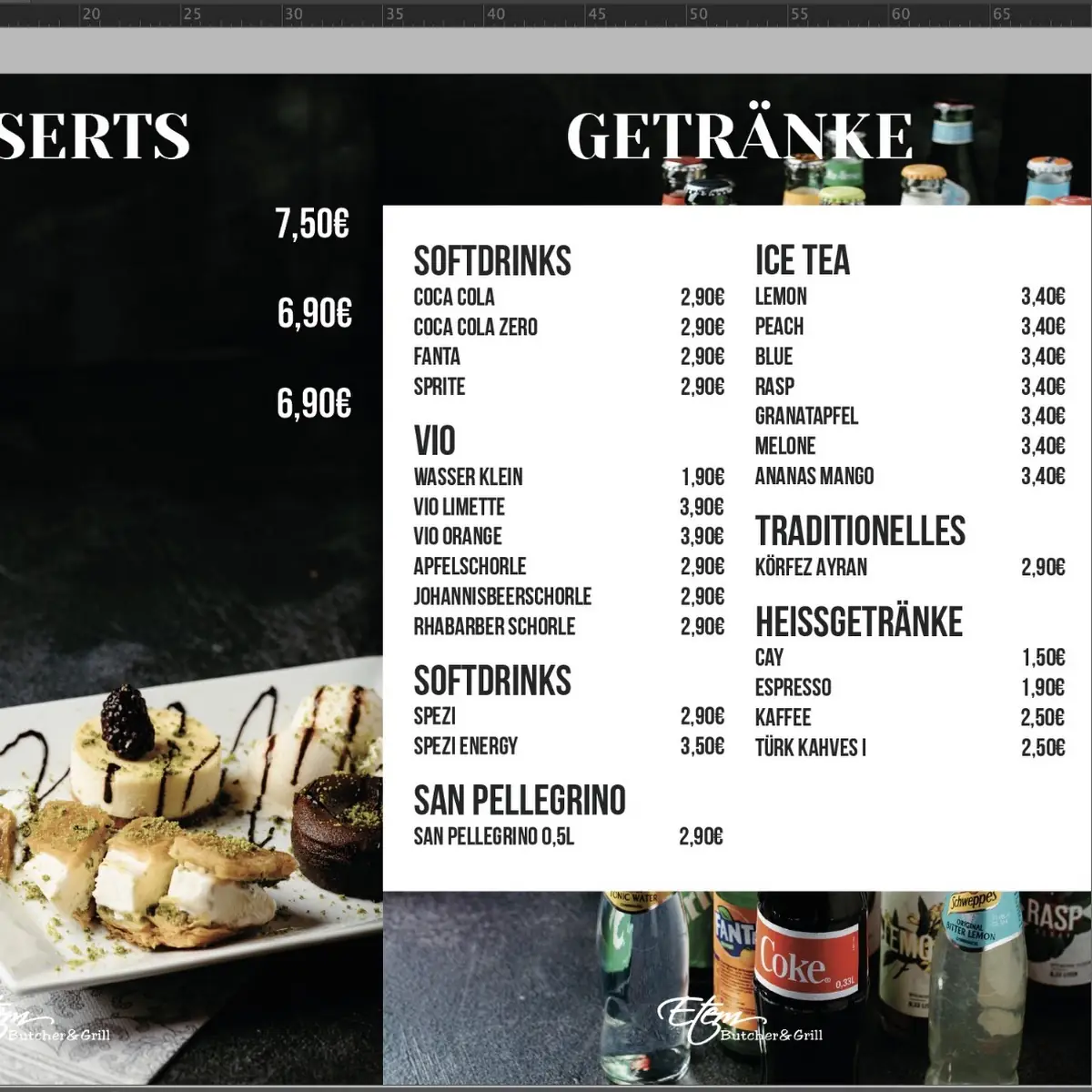
Task: Select the FANTA menu entry
Action: pos(437,357)
